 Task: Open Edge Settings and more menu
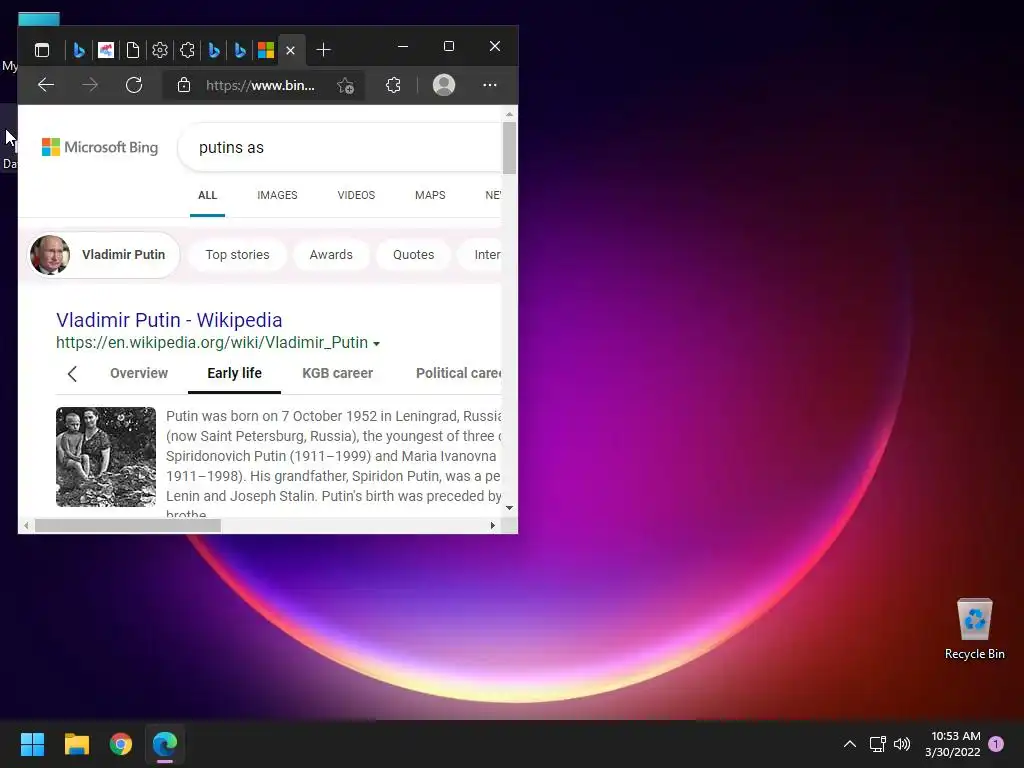coord(490,85)
